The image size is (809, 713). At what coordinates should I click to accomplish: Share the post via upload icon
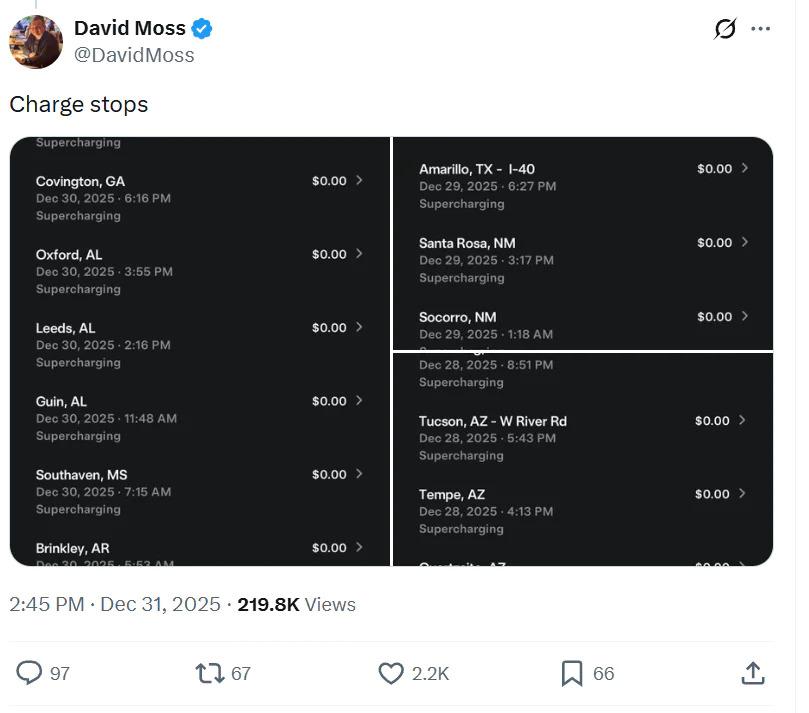click(753, 673)
